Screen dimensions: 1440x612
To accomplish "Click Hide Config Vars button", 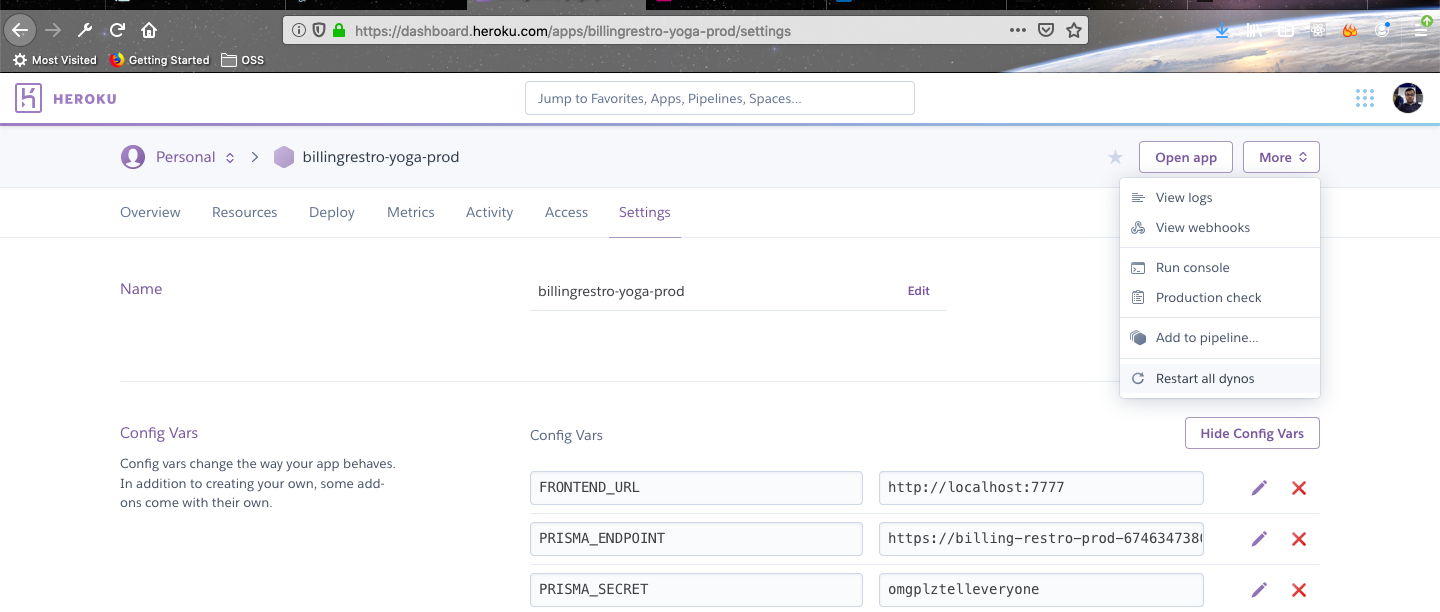I will [1252, 433].
